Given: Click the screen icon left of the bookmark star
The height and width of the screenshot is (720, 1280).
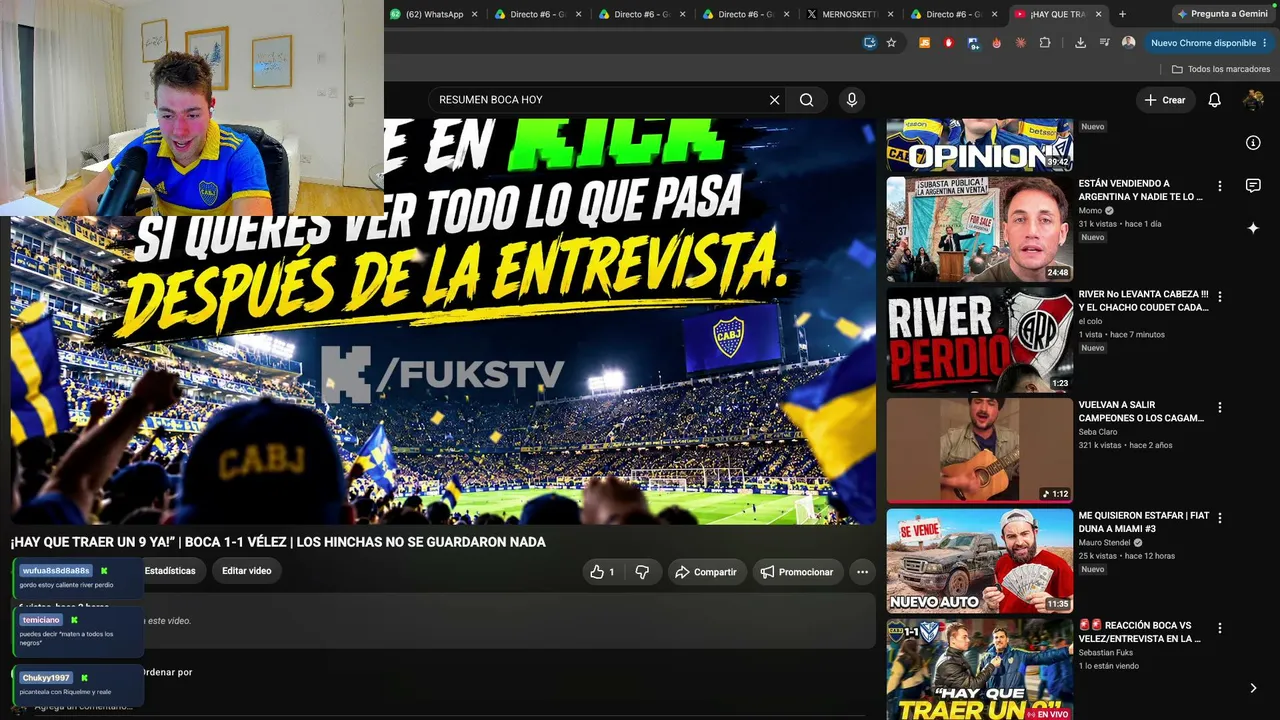Looking at the screenshot, I should pos(869,43).
